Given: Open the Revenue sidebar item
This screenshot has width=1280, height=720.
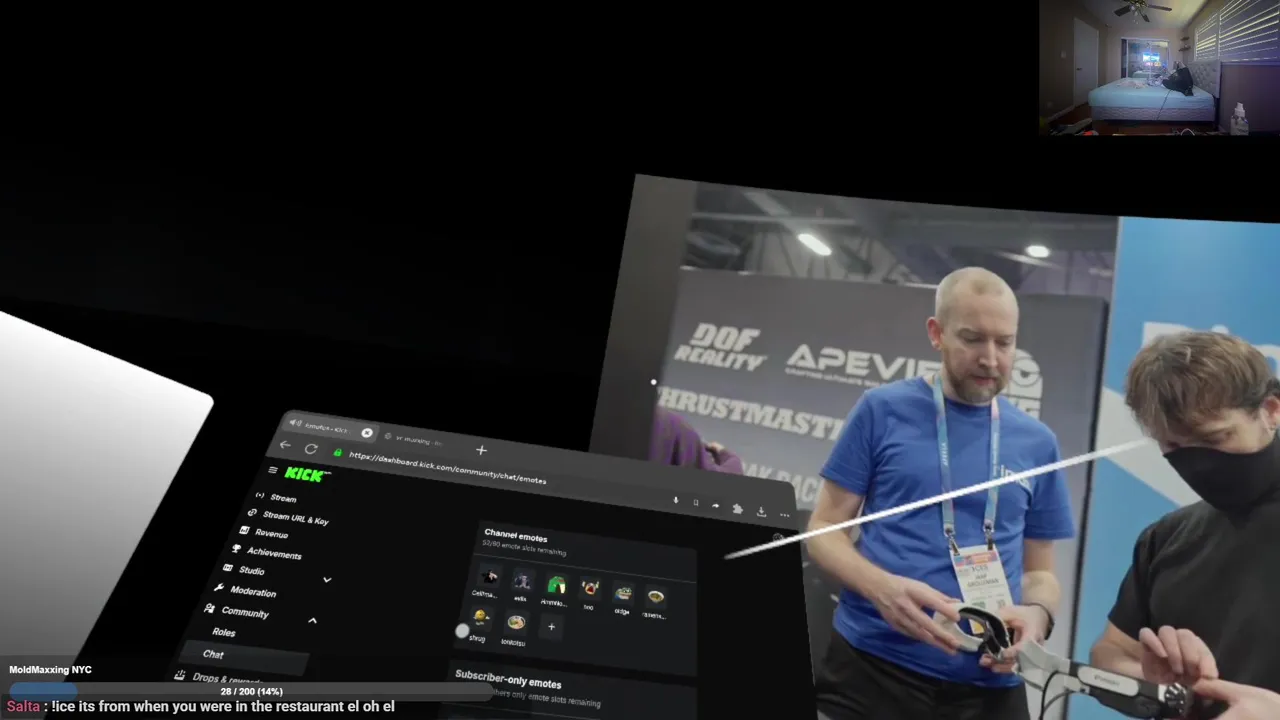Looking at the screenshot, I should [264, 533].
